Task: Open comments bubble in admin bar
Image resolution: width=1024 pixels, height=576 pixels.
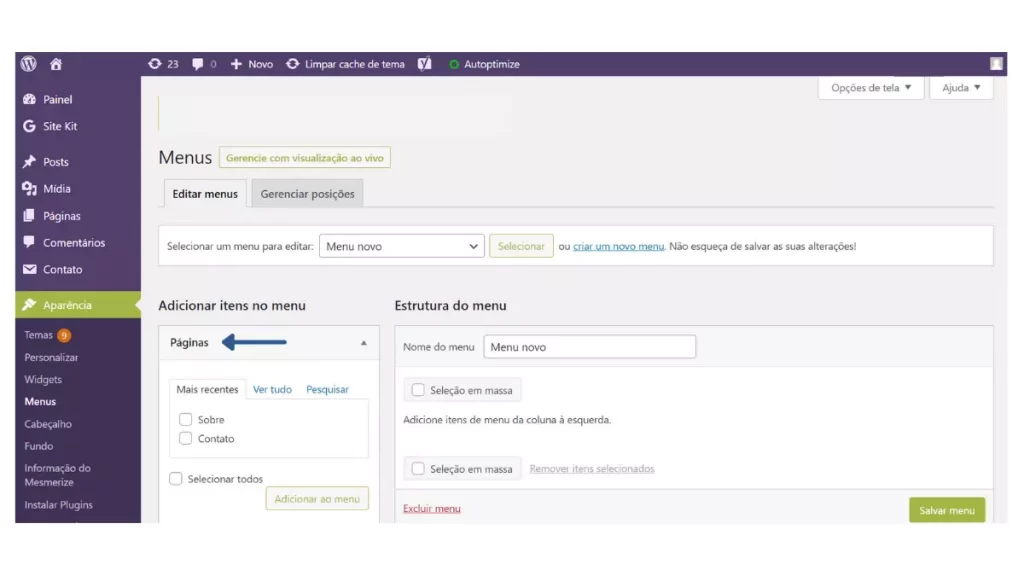Action: pyautogui.click(x=197, y=64)
